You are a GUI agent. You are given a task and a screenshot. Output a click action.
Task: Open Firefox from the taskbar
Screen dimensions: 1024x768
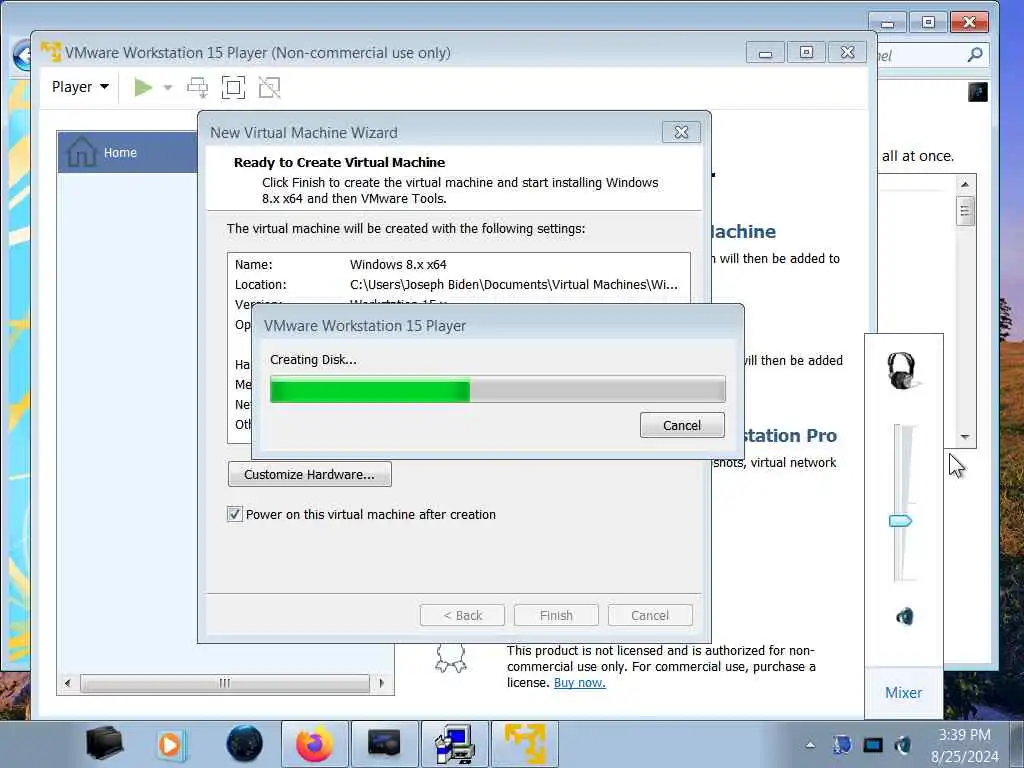point(314,744)
